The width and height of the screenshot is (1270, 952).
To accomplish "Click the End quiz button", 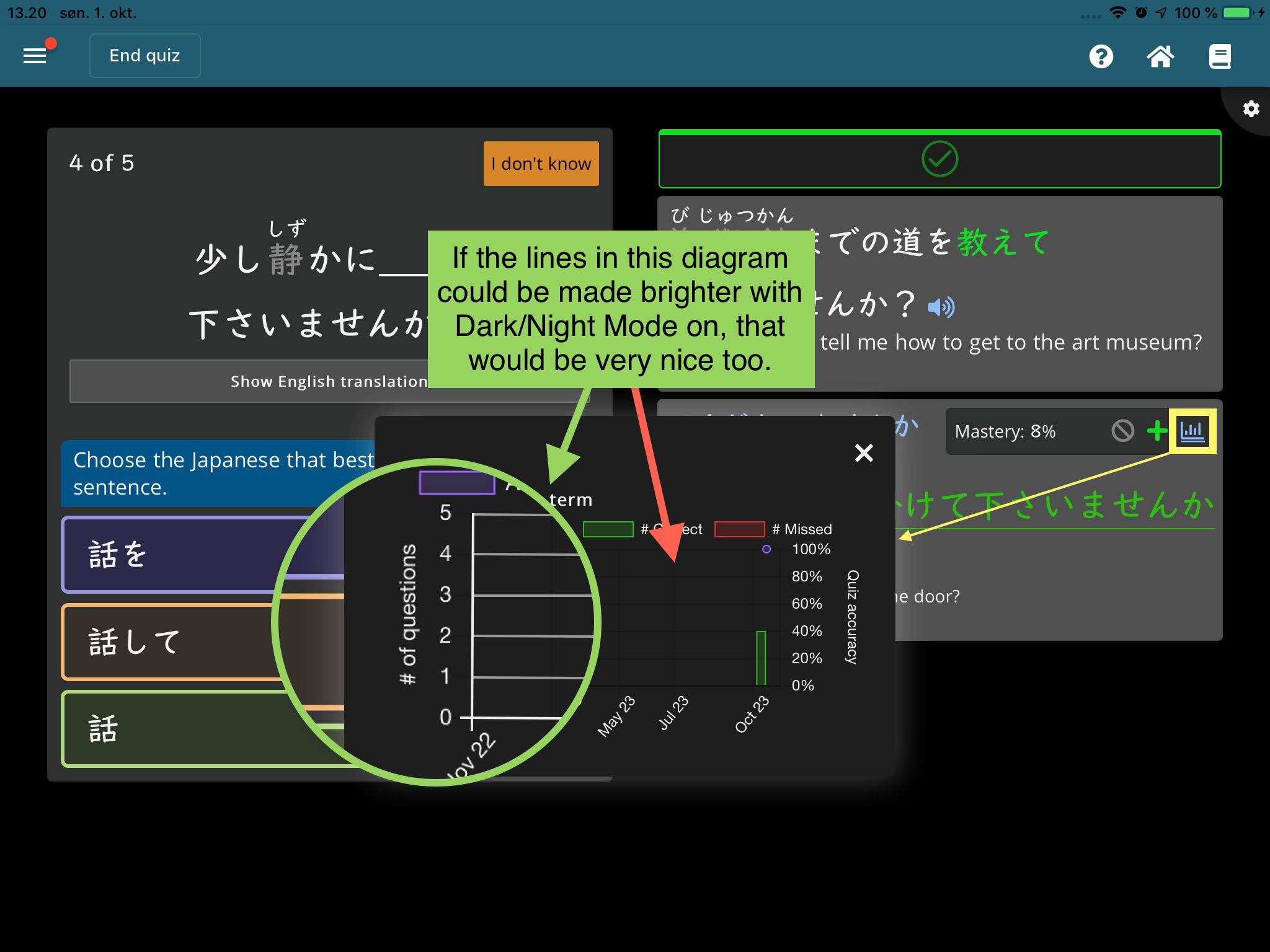I will coord(145,56).
